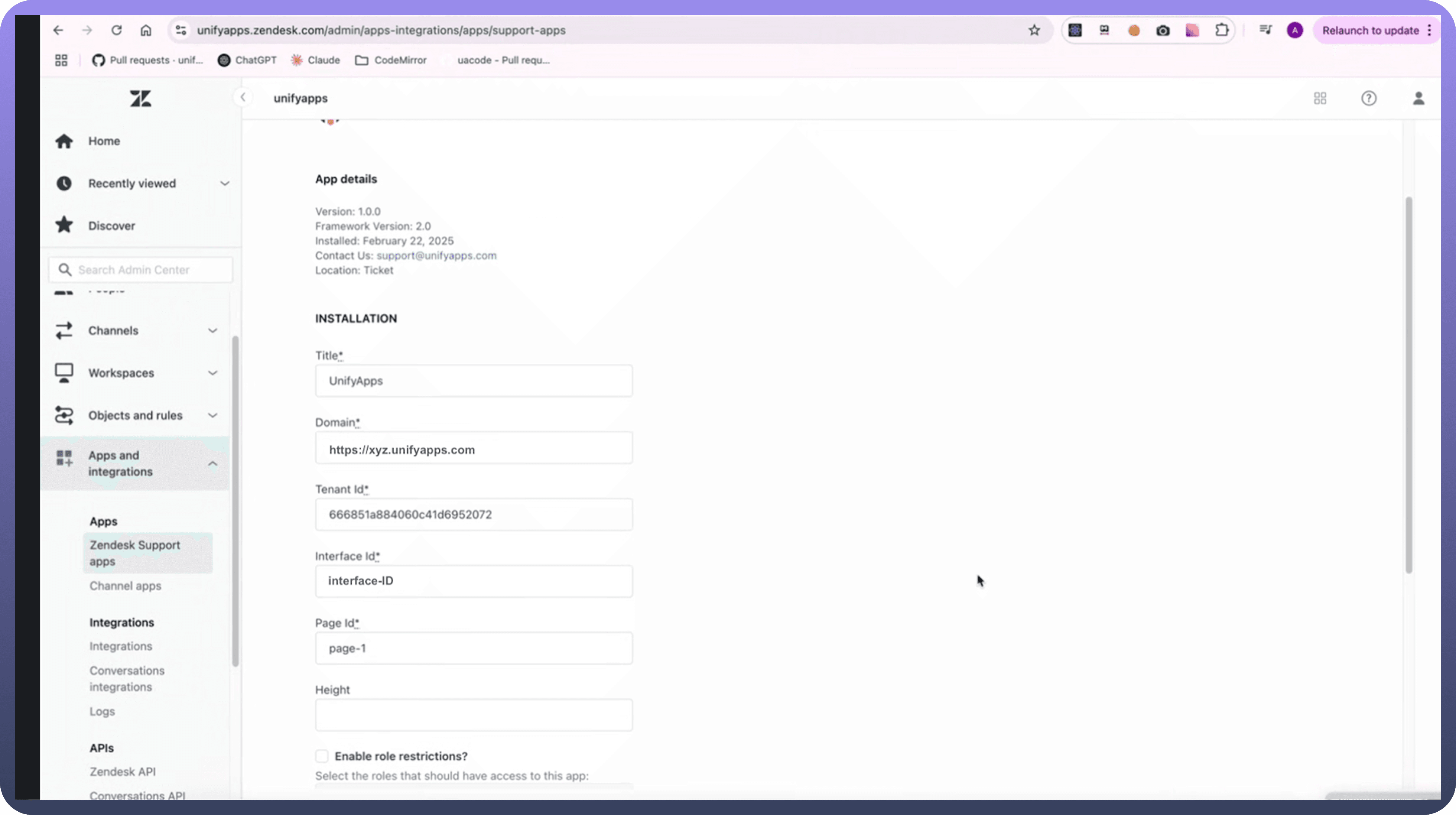Open Zendesk products grid icon
This screenshot has height=815, width=1456.
click(1320, 98)
